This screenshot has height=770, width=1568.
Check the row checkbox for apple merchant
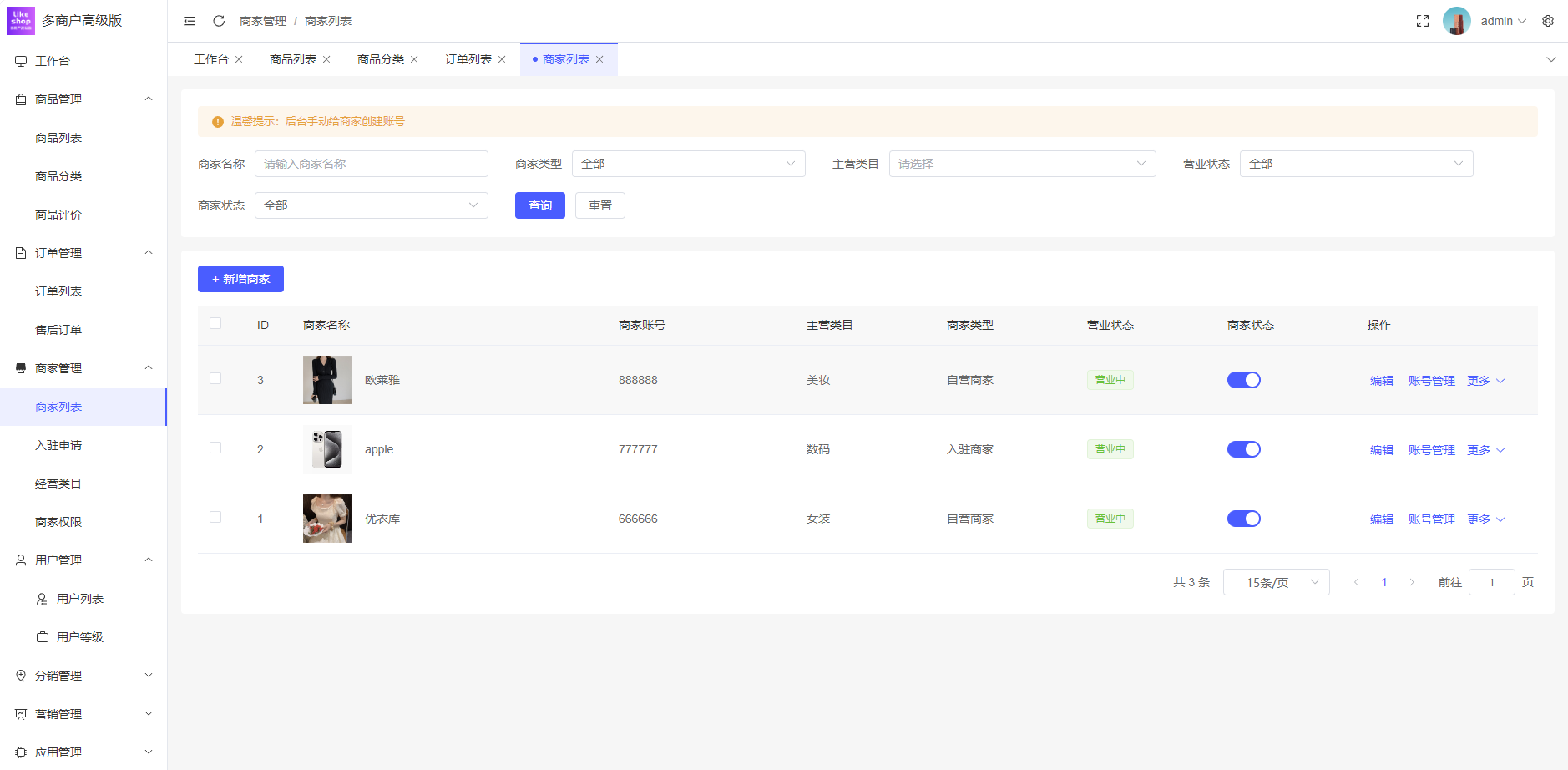pyautogui.click(x=215, y=448)
